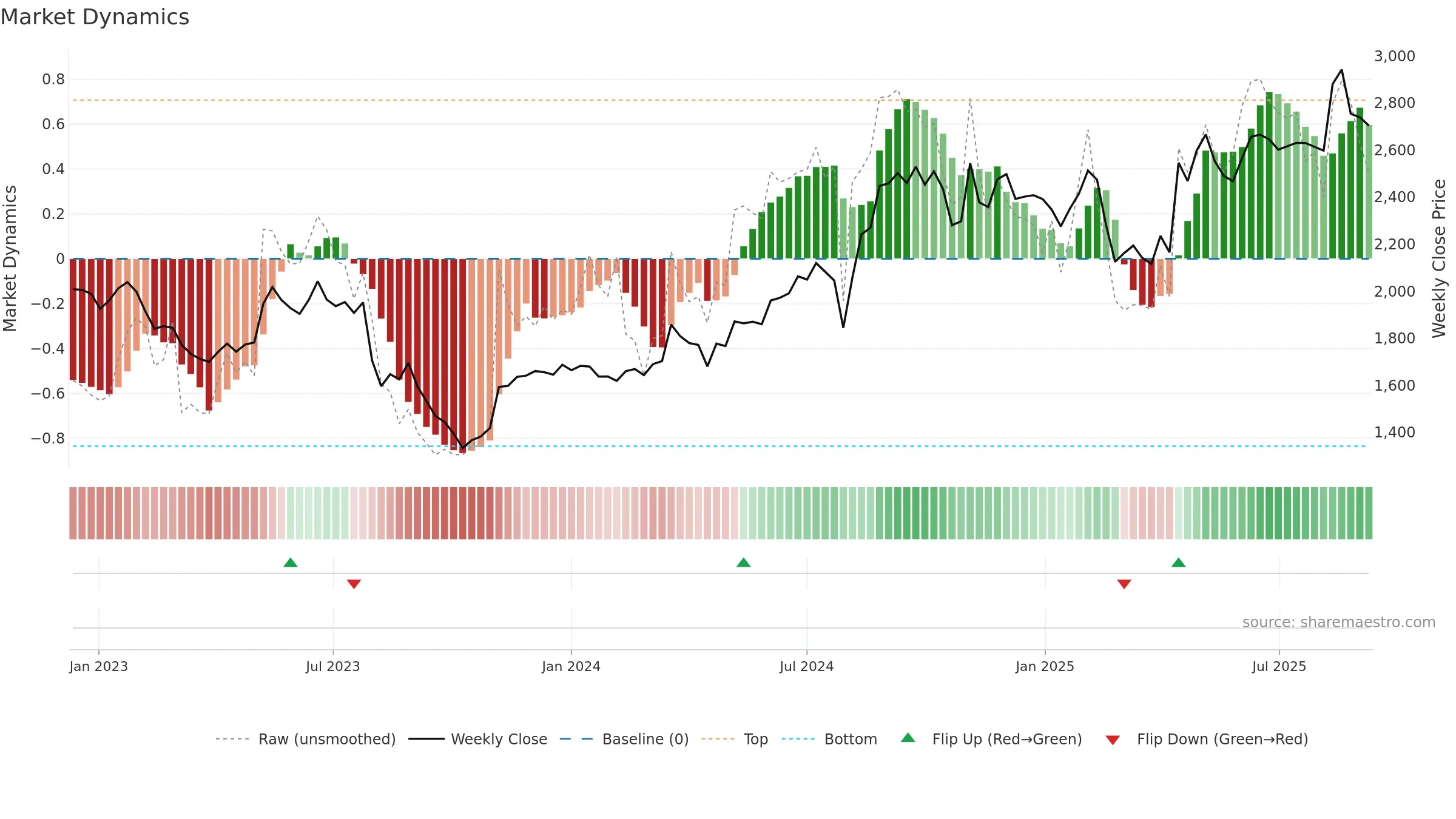This screenshot has height=819, width=1456.
Task: Click the Jan 2025 axis label
Action: (1045, 666)
